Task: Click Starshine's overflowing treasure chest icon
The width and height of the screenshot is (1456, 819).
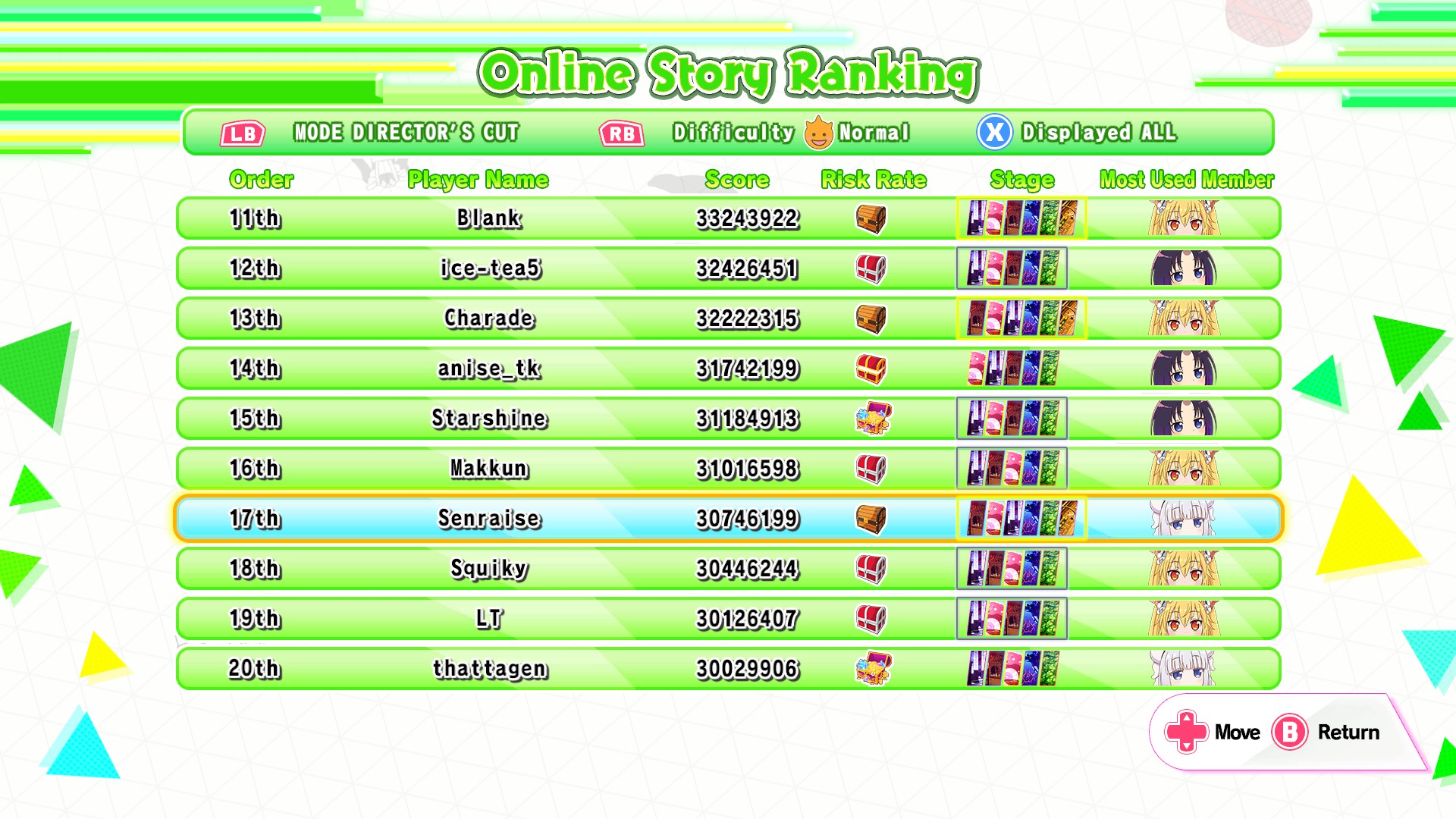Action: (x=873, y=418)
